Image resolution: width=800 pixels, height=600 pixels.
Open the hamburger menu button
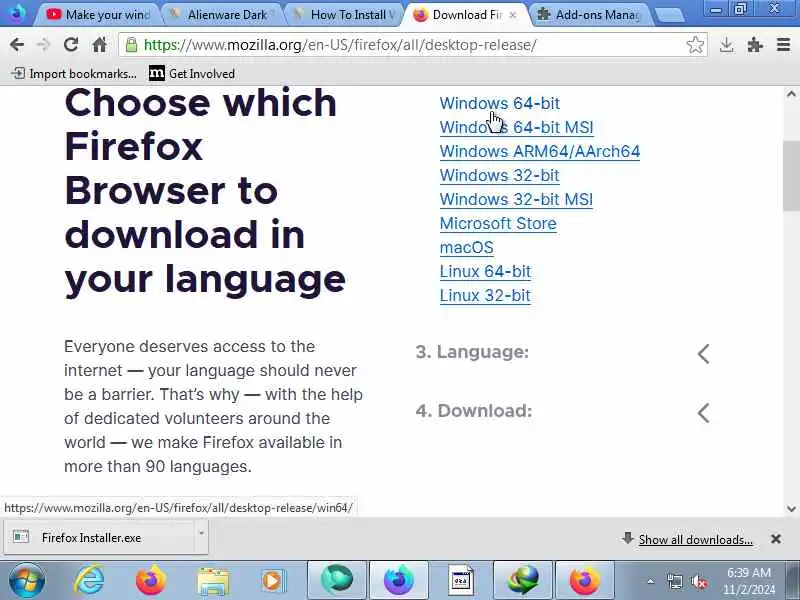783,45
